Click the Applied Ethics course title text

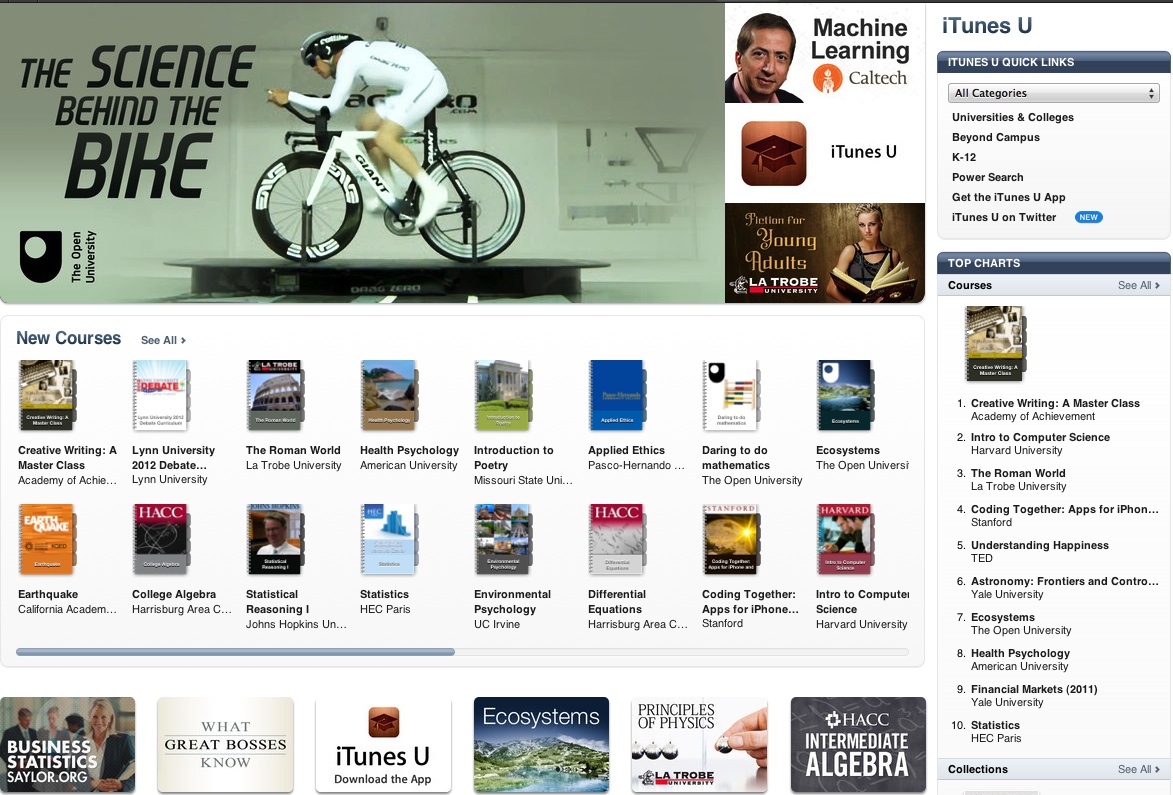[x=626, y=450]
